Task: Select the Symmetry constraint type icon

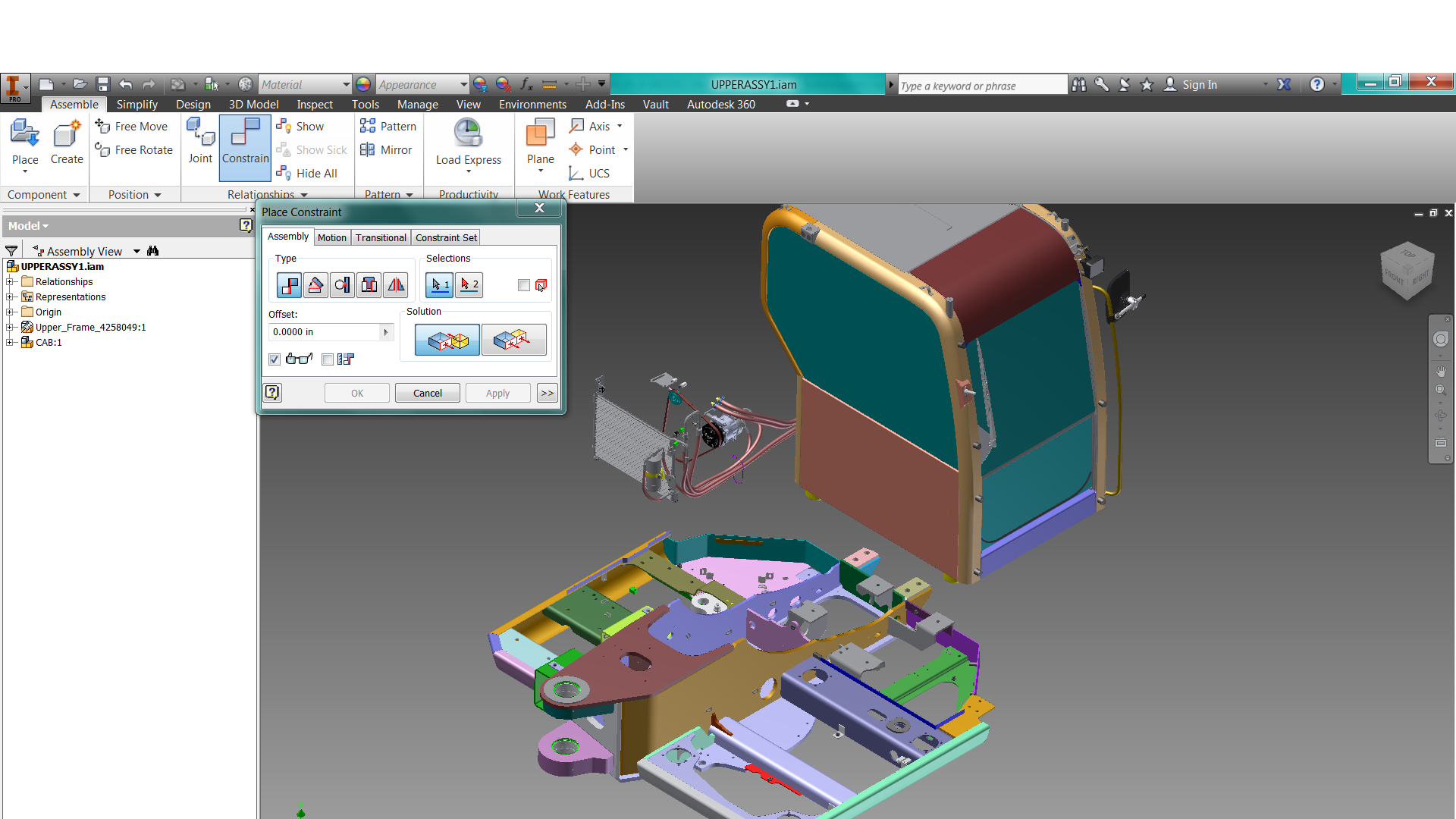Action: click(x=396, y=285)
